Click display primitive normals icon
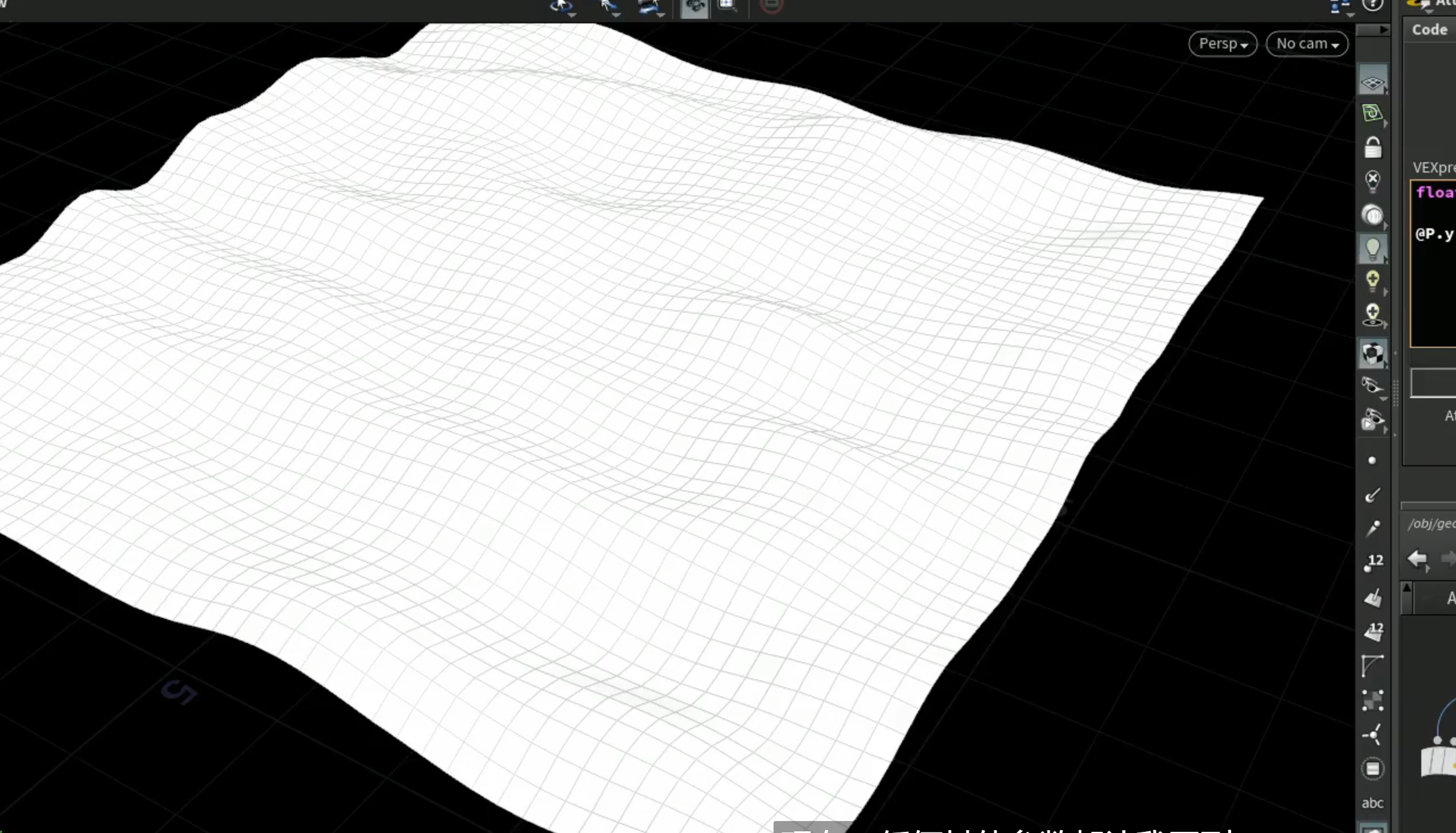The image size is (1456, 833). pyautogui.click(x=1372, y=598)
